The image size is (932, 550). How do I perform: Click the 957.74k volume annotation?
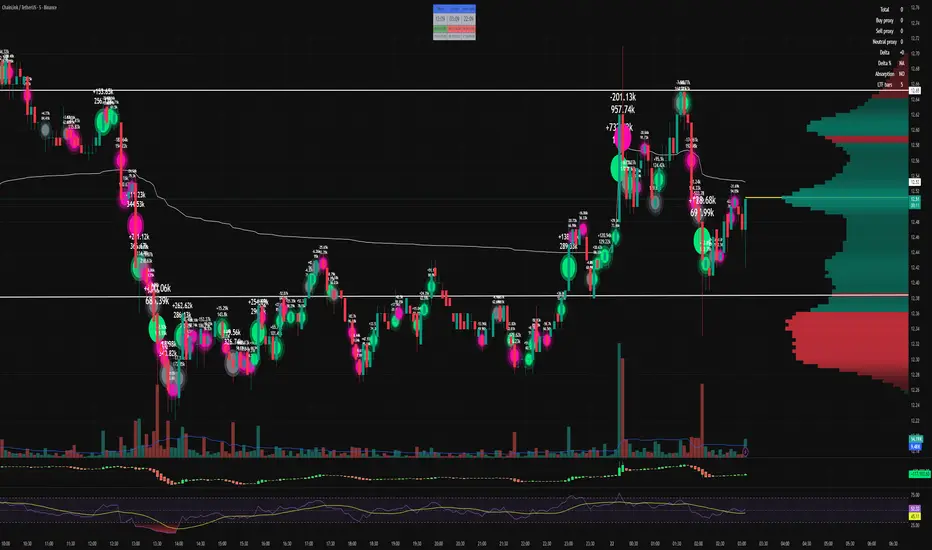[622, 109]
